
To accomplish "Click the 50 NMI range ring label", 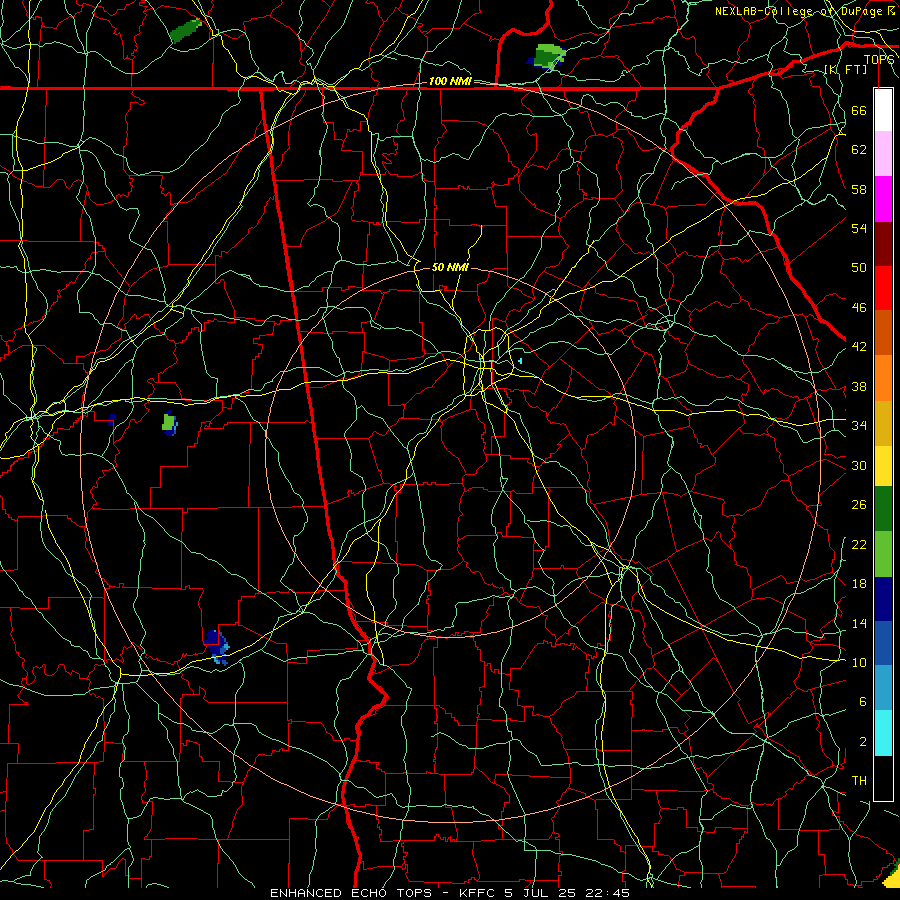I will pos(450,267).
